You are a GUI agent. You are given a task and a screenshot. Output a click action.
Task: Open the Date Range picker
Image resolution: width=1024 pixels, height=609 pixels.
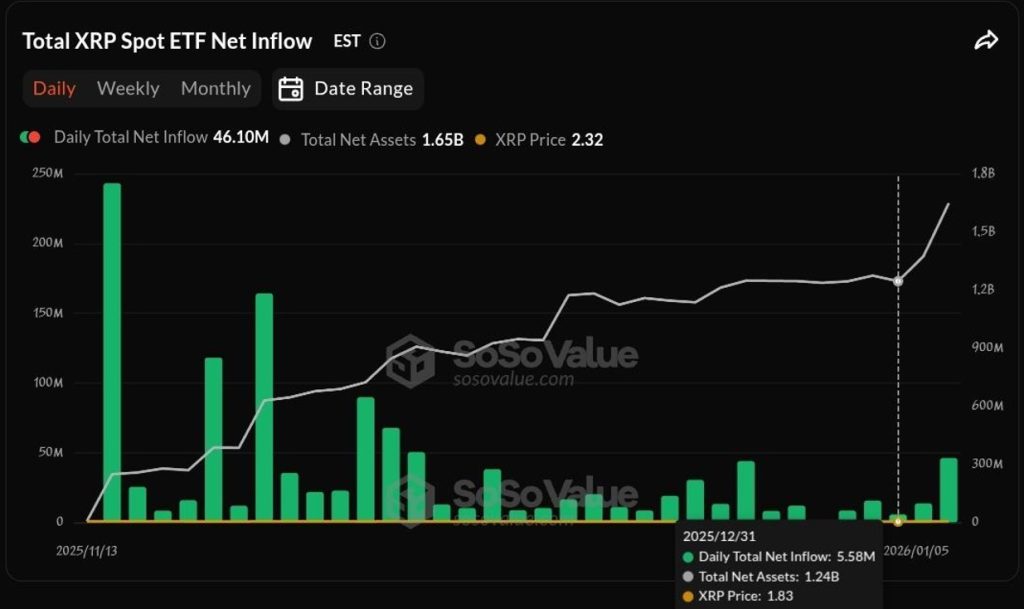[x=348, y=89]
